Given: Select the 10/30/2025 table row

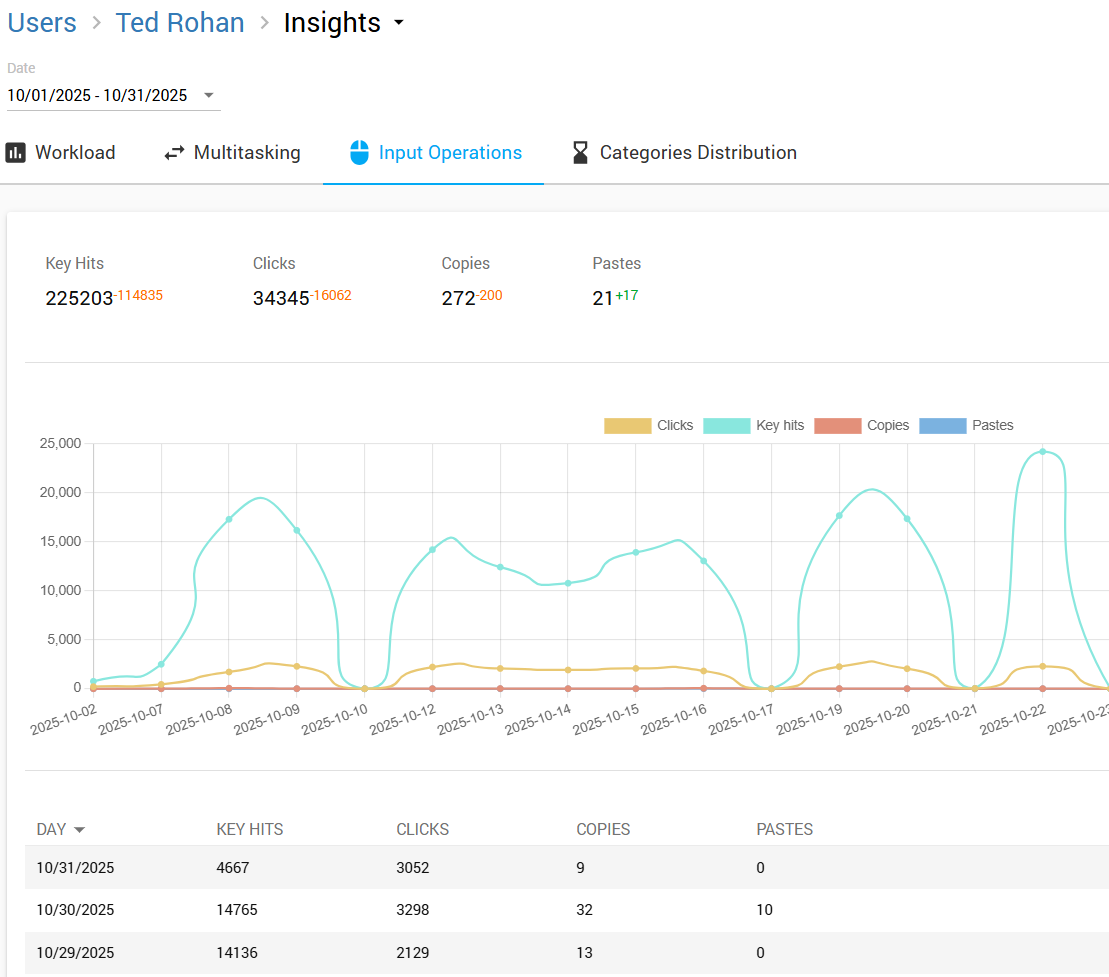Looking at the screenshot, I should (x=400, y=910).
